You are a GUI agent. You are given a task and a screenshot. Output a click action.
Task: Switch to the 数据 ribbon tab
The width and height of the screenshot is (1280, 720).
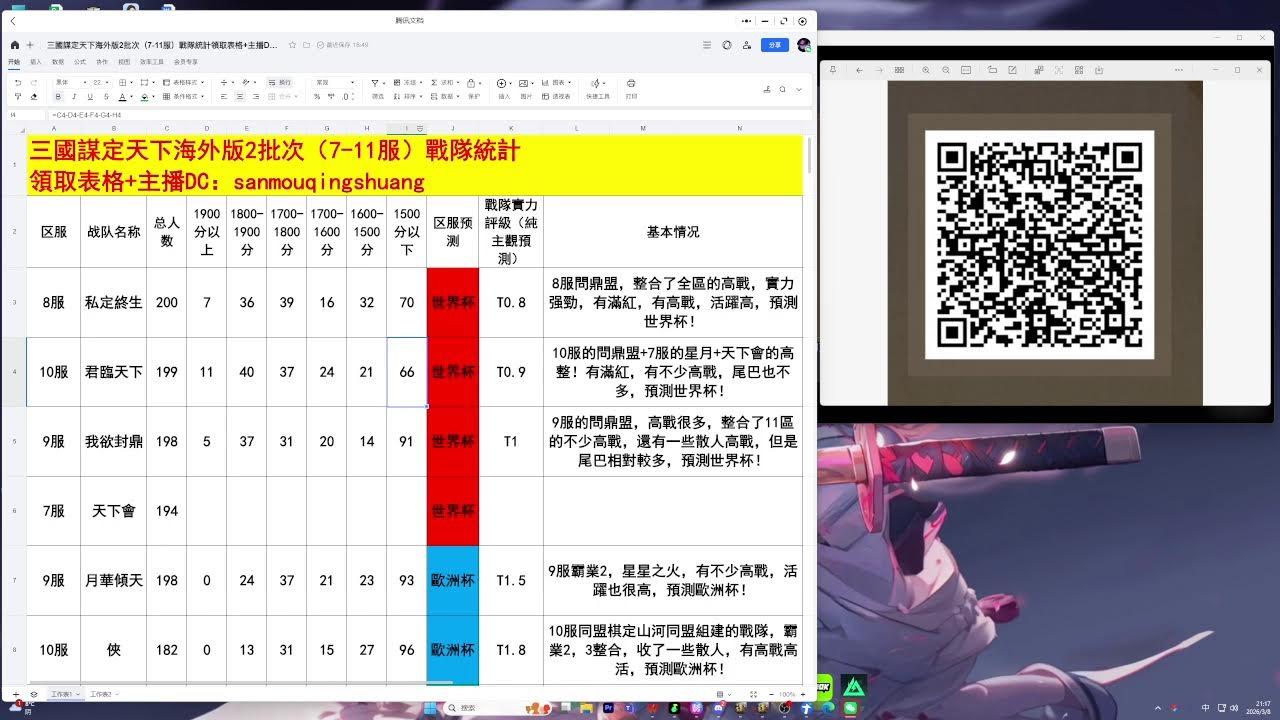tap(58, 62)
